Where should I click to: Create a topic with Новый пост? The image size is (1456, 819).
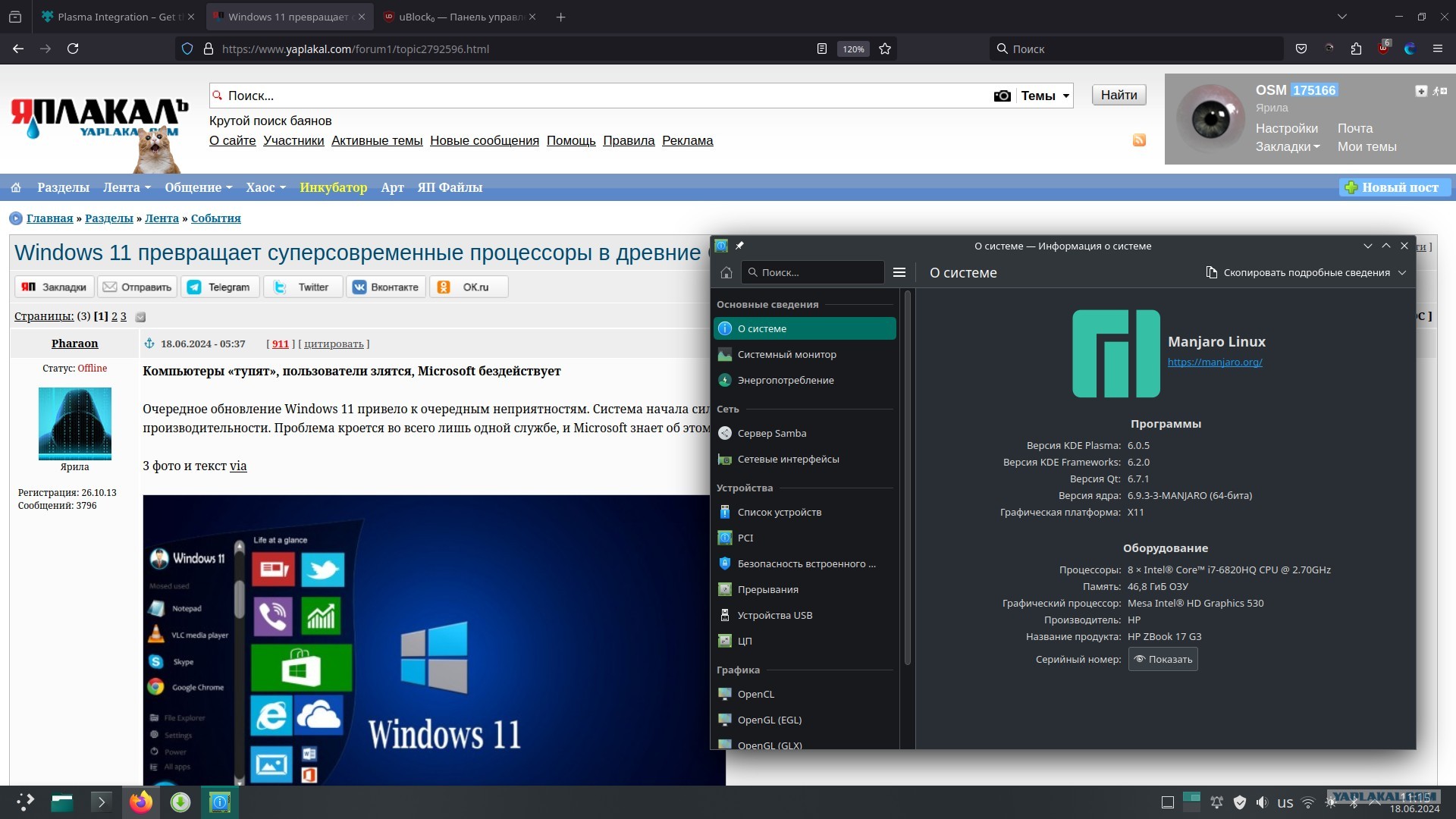(x=1395, y=187)
